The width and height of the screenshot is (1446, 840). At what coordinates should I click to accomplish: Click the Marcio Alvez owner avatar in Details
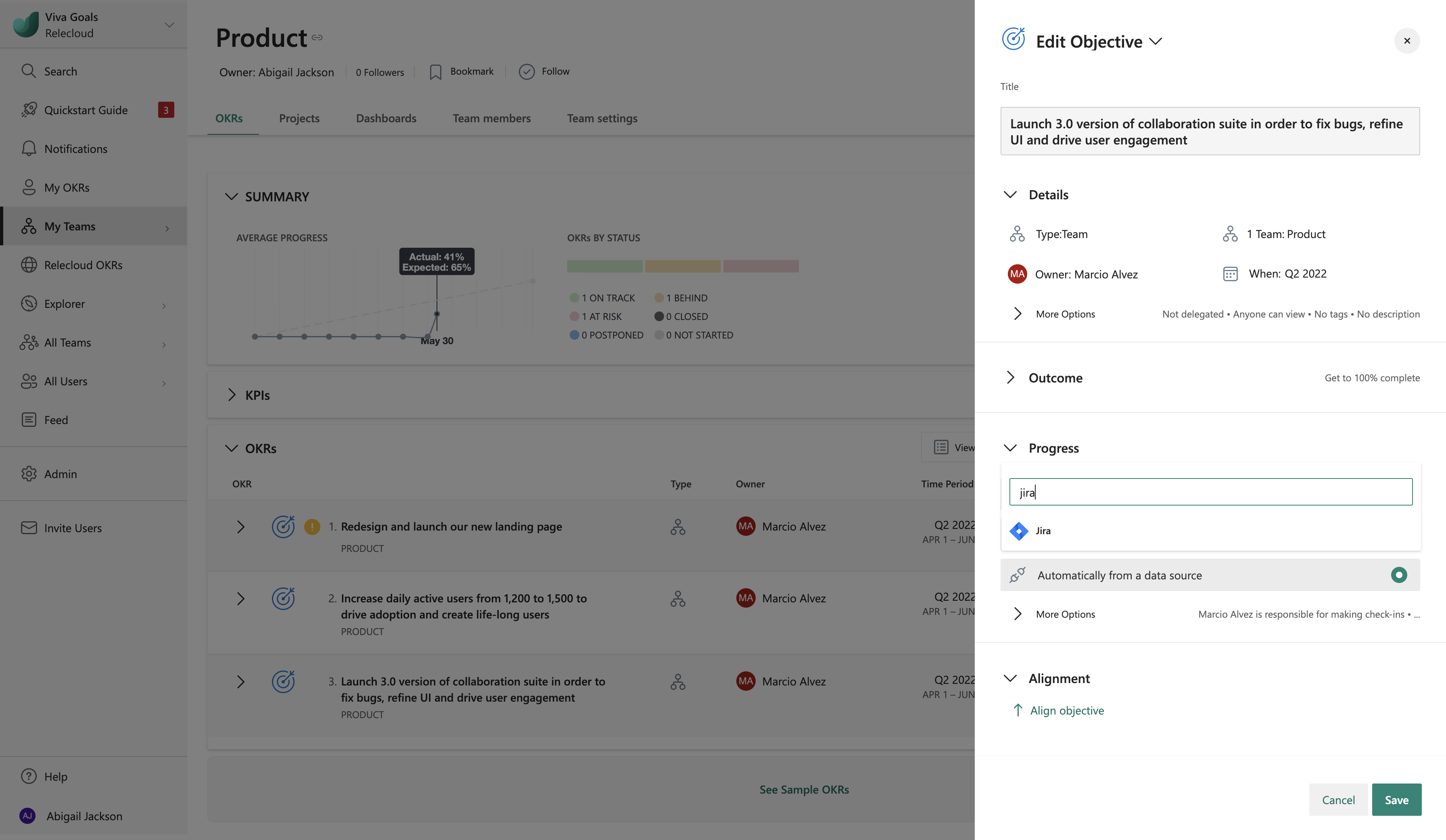coord(1018,274)
